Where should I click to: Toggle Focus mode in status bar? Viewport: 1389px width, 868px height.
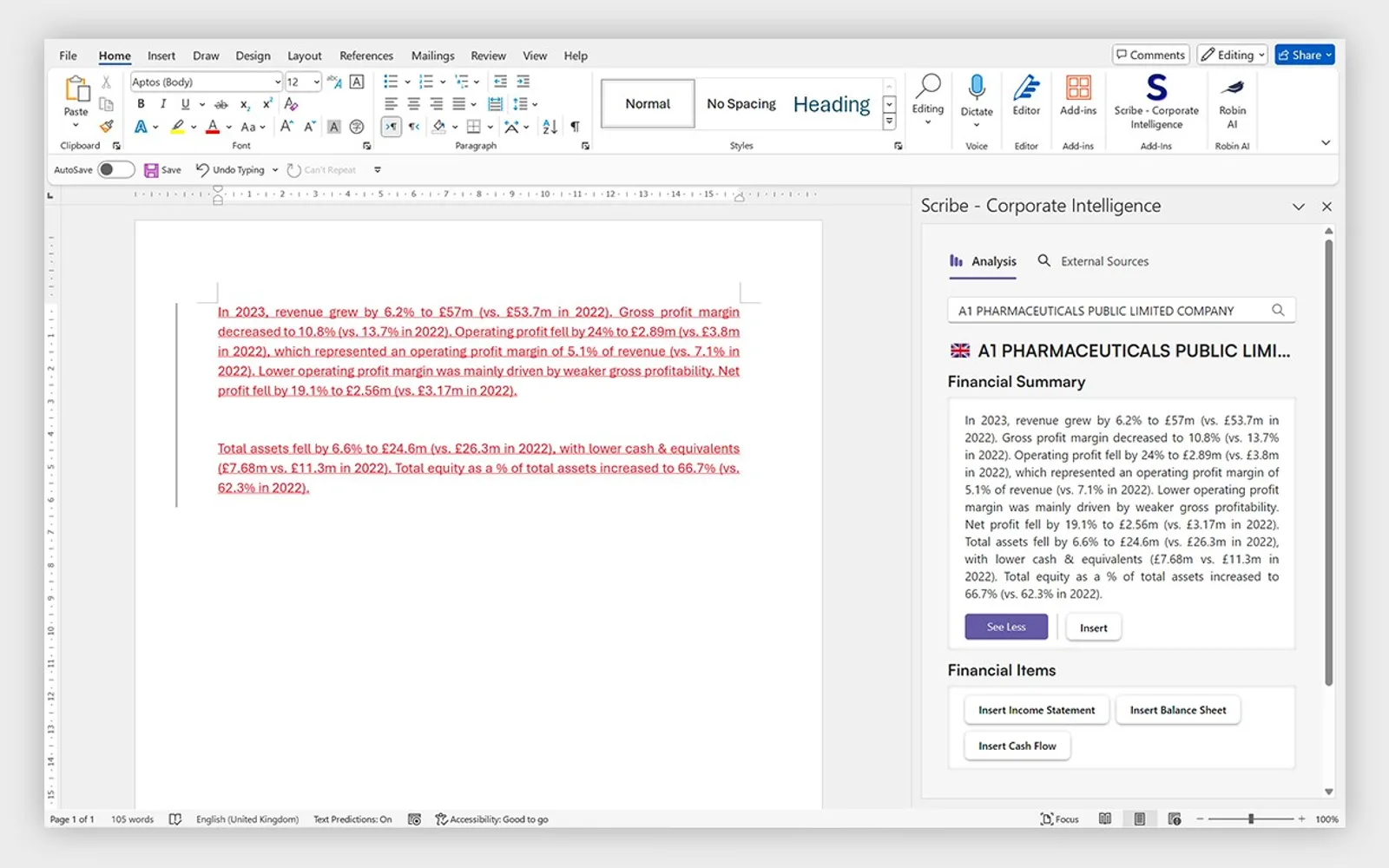click(x=1059, y=819)
